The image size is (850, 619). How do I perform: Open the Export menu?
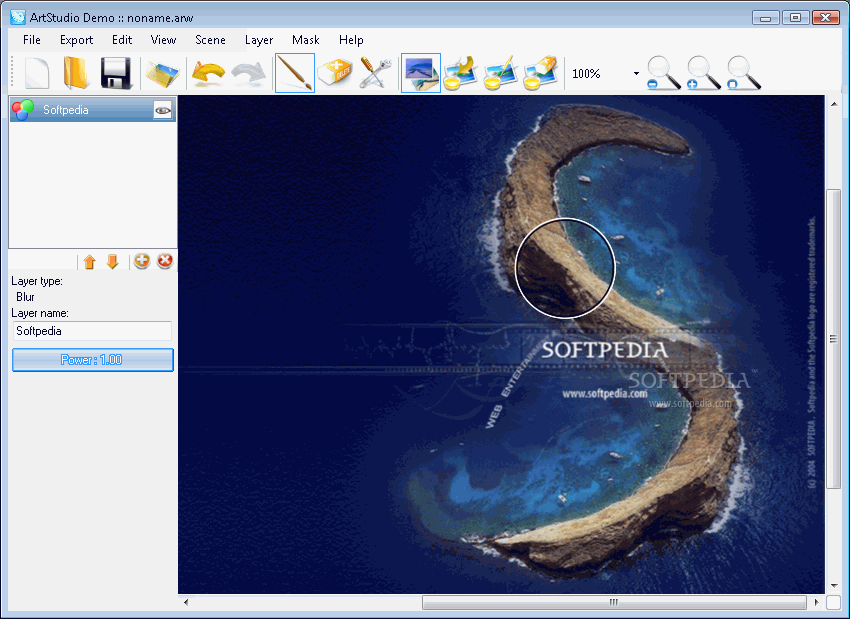(x=76, y=40)
